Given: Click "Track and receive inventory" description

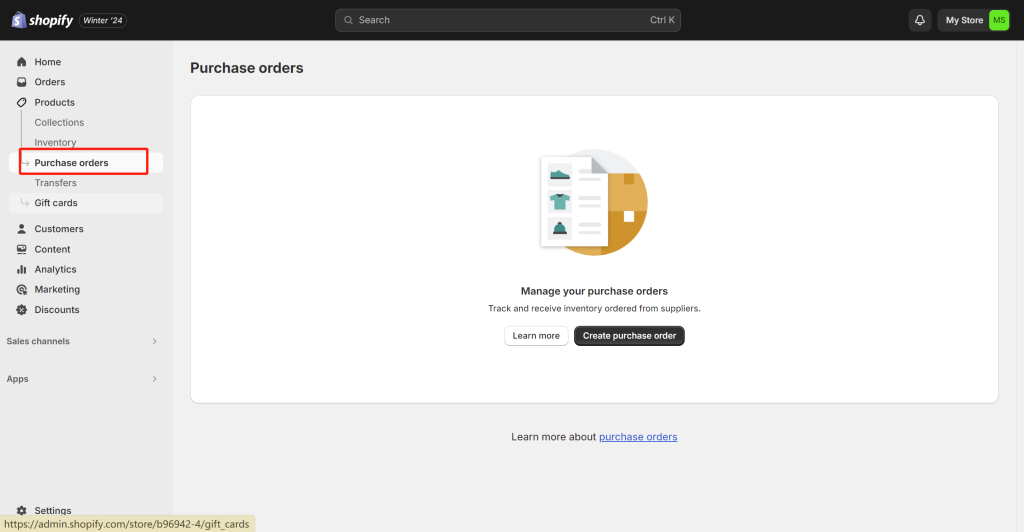Looking at the screenshot, I should pyautogui.click(x=594, y=308).
